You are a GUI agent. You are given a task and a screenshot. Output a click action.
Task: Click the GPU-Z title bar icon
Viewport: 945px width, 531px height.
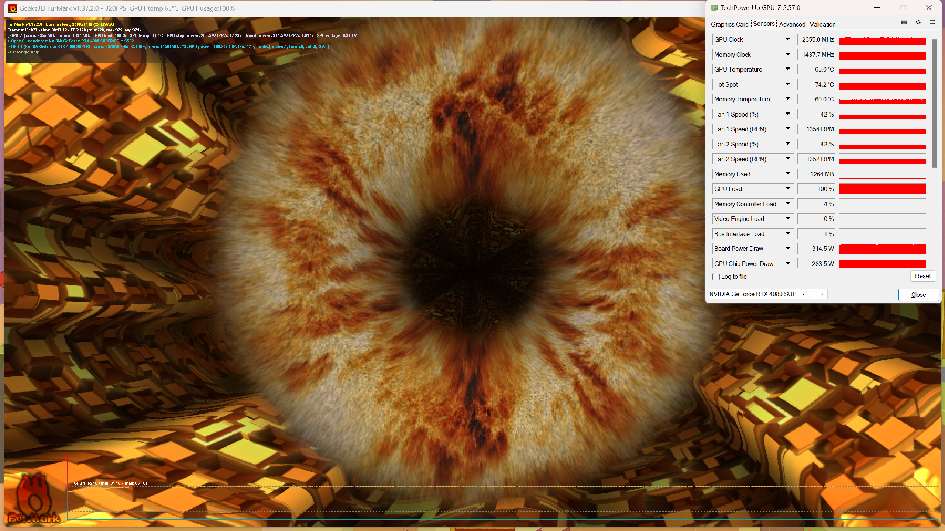[x=714, y=7]
